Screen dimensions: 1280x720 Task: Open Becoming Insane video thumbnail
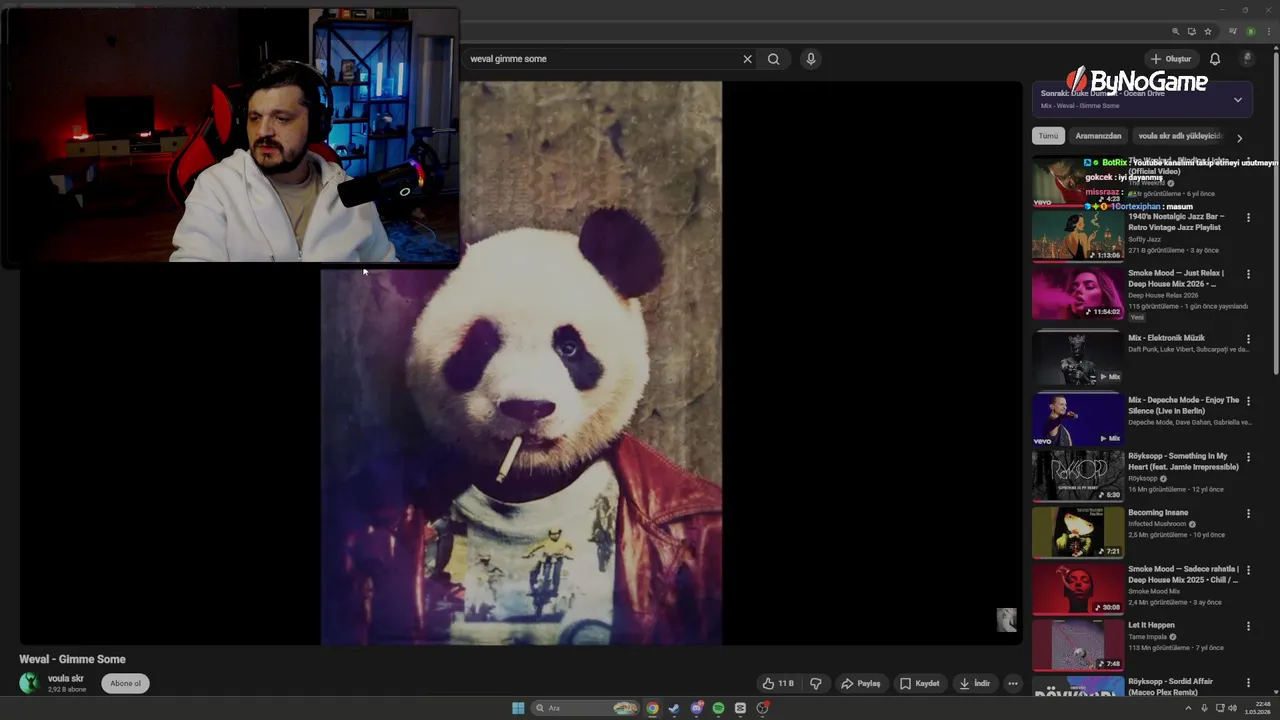[1078, 532]
